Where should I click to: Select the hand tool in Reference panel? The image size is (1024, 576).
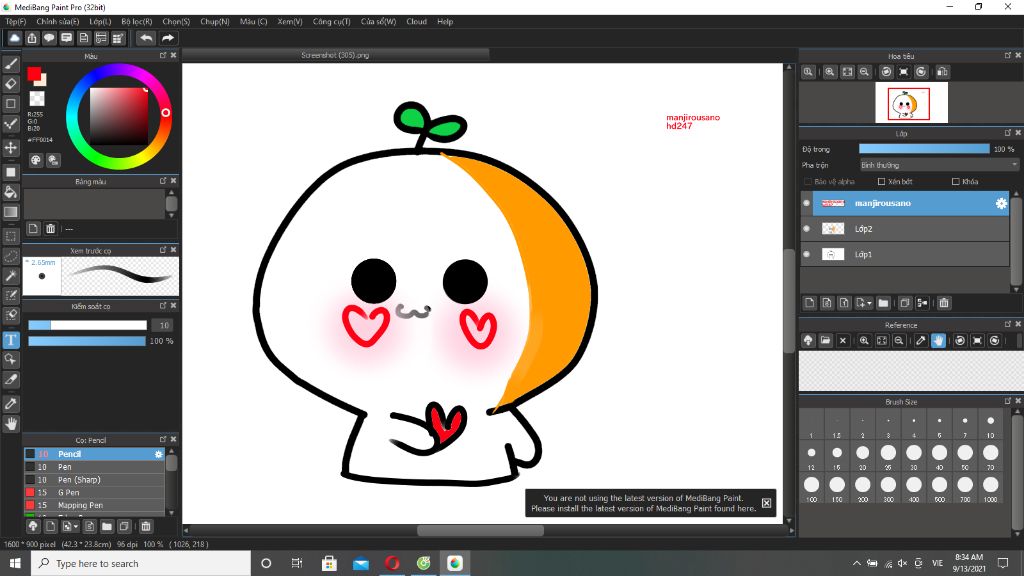tap(938, 341)
